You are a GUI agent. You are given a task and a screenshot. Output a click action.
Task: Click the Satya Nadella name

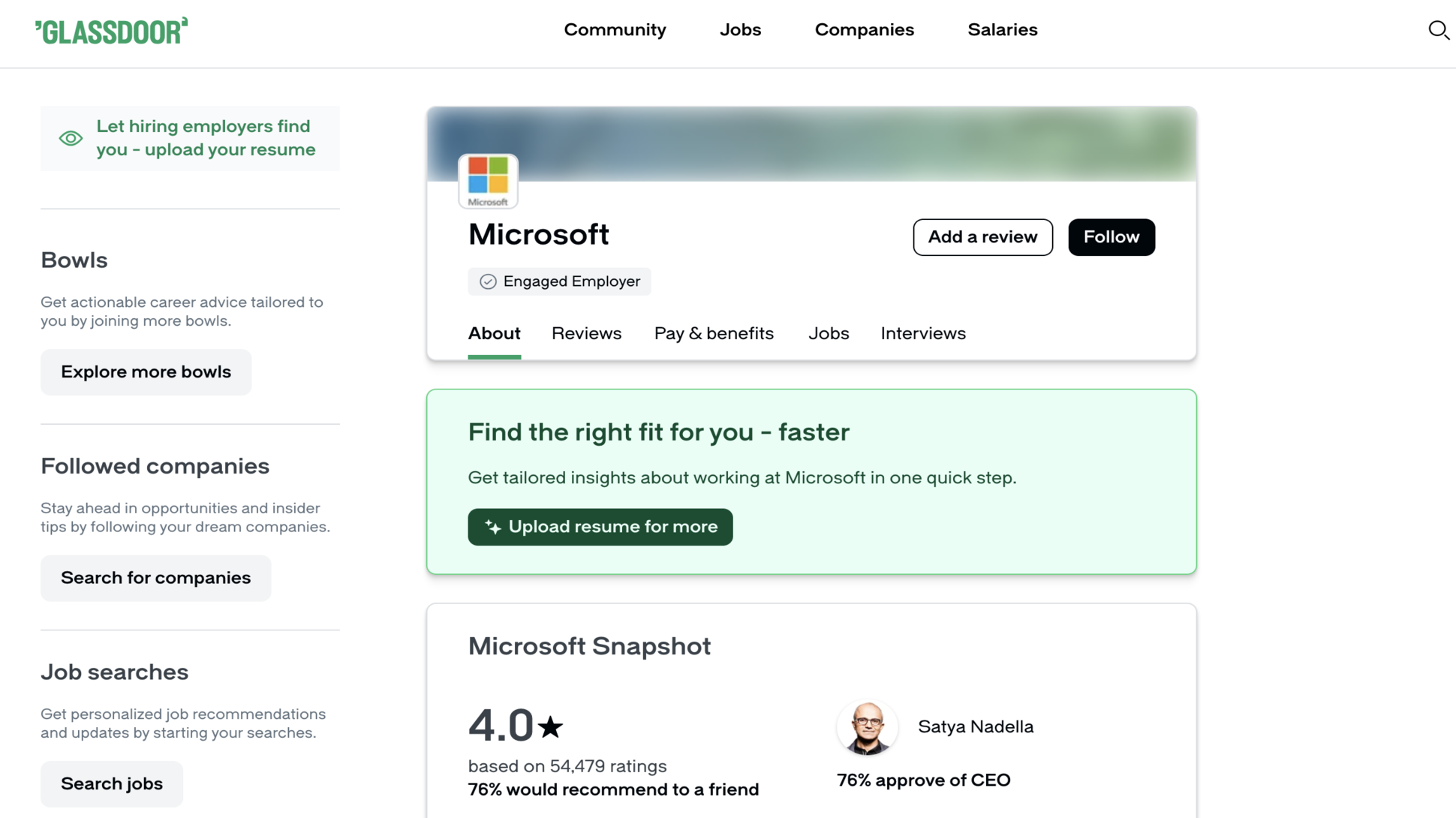976,726
